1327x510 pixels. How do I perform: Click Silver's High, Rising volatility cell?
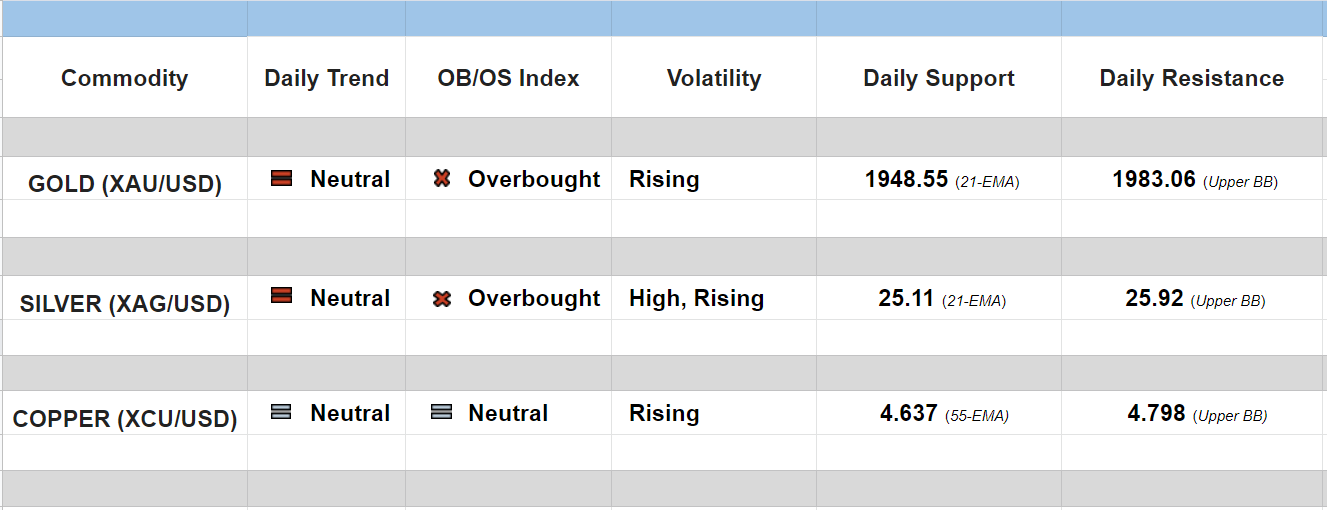696,298
